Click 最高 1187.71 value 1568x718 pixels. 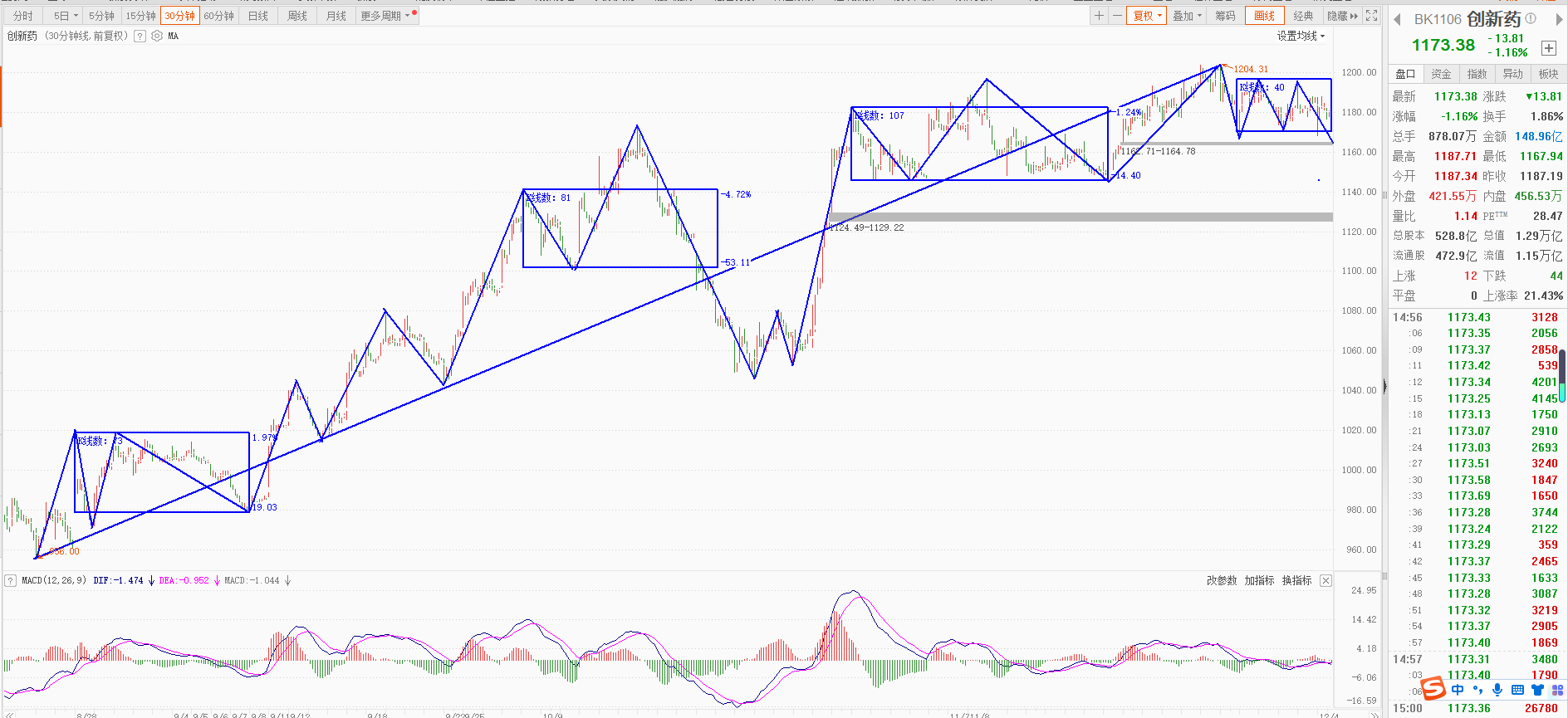[x=1455, y=156]
